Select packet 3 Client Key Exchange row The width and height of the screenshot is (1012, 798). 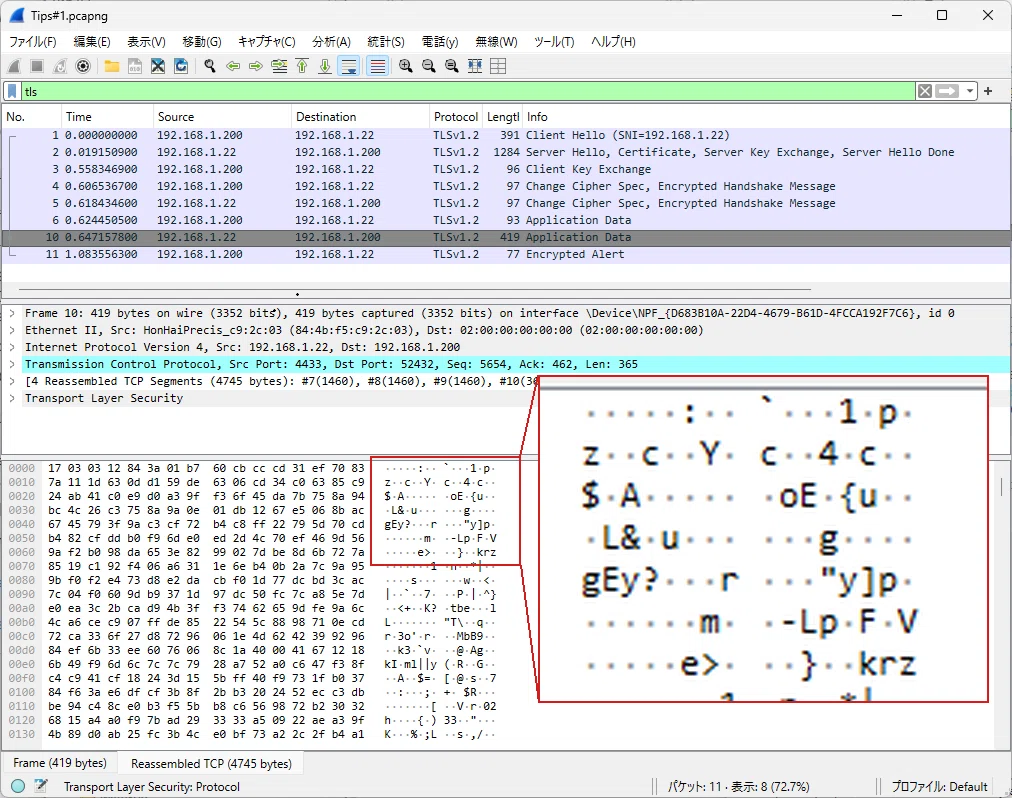[506, 169]
